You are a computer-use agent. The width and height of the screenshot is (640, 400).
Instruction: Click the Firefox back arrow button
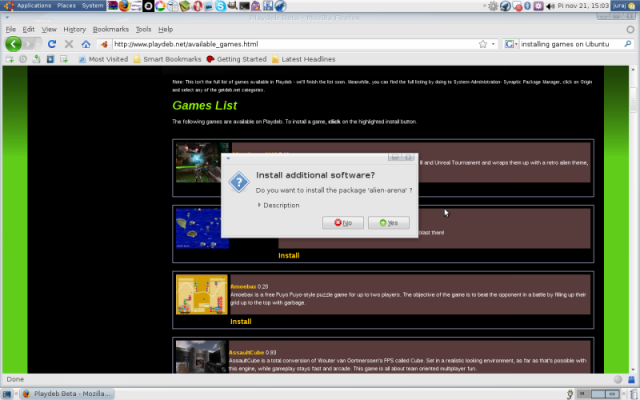click(x=13, y=44)
